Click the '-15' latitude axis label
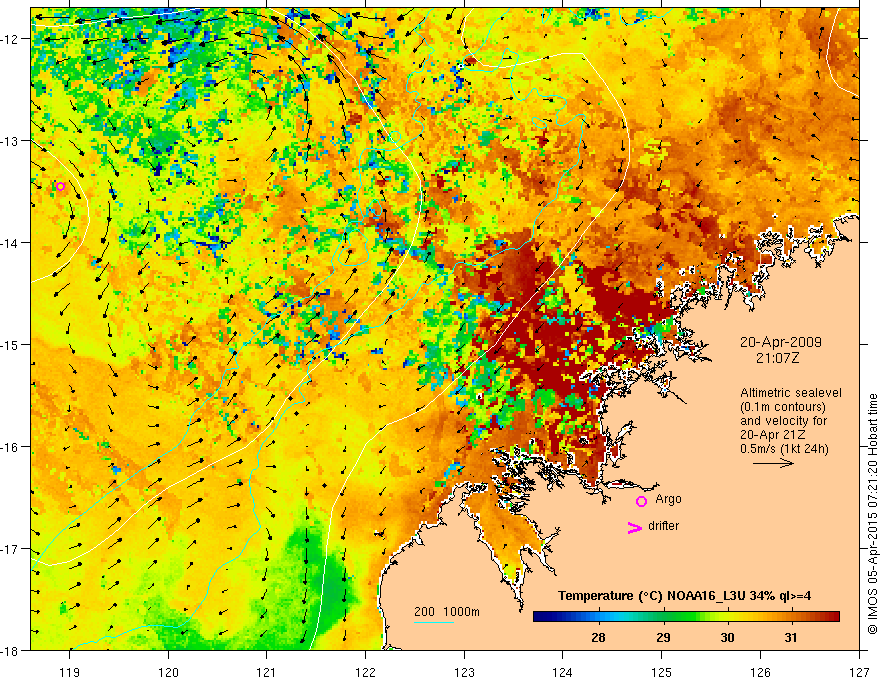The image size is (880, 680). pyautogui.click(x=10, y=344)
